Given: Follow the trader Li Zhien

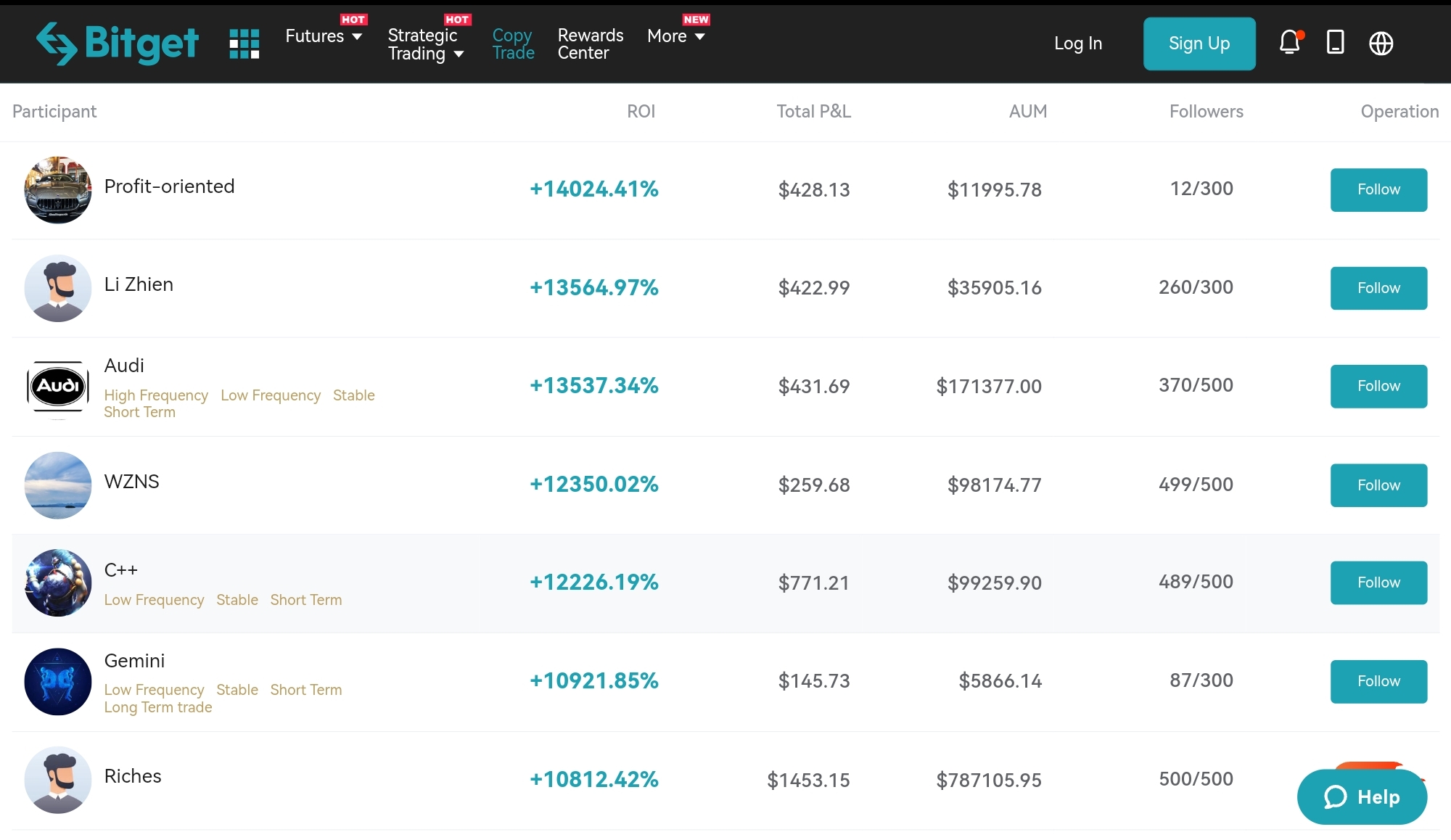Looking at the screenshot, I should tap(1378, 288).
